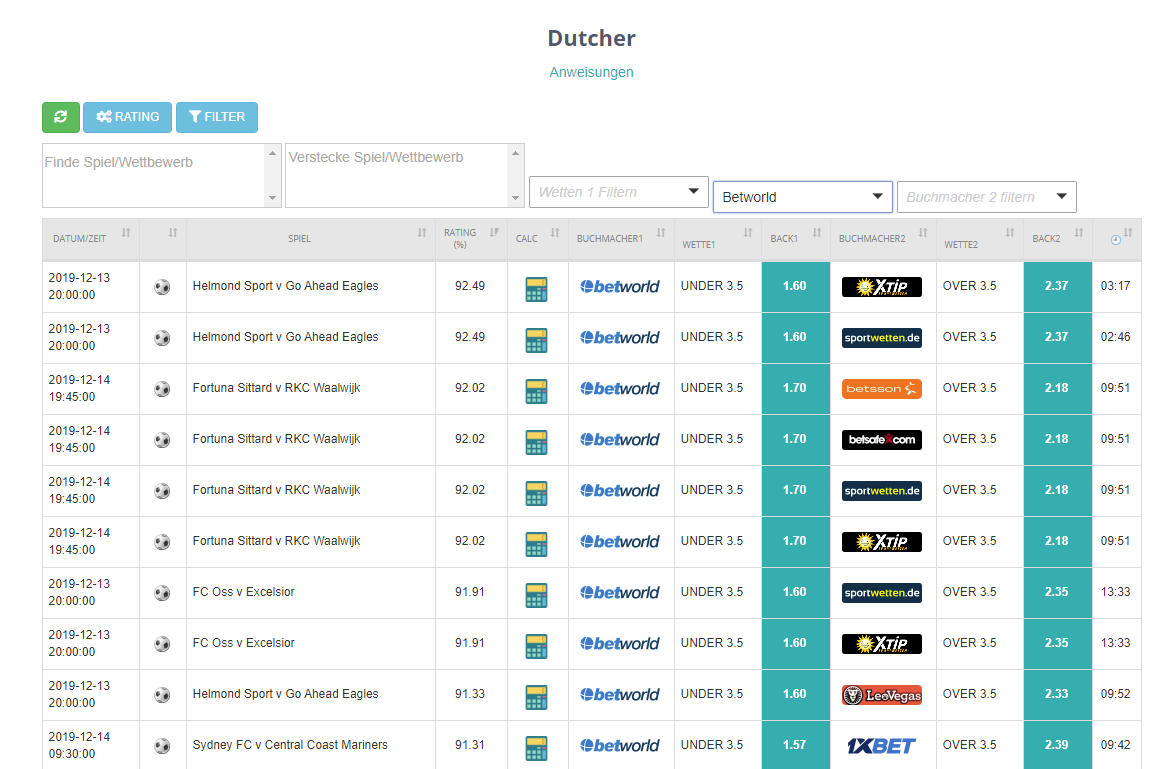
Task: Click the green refresh button
Action: 61,117
